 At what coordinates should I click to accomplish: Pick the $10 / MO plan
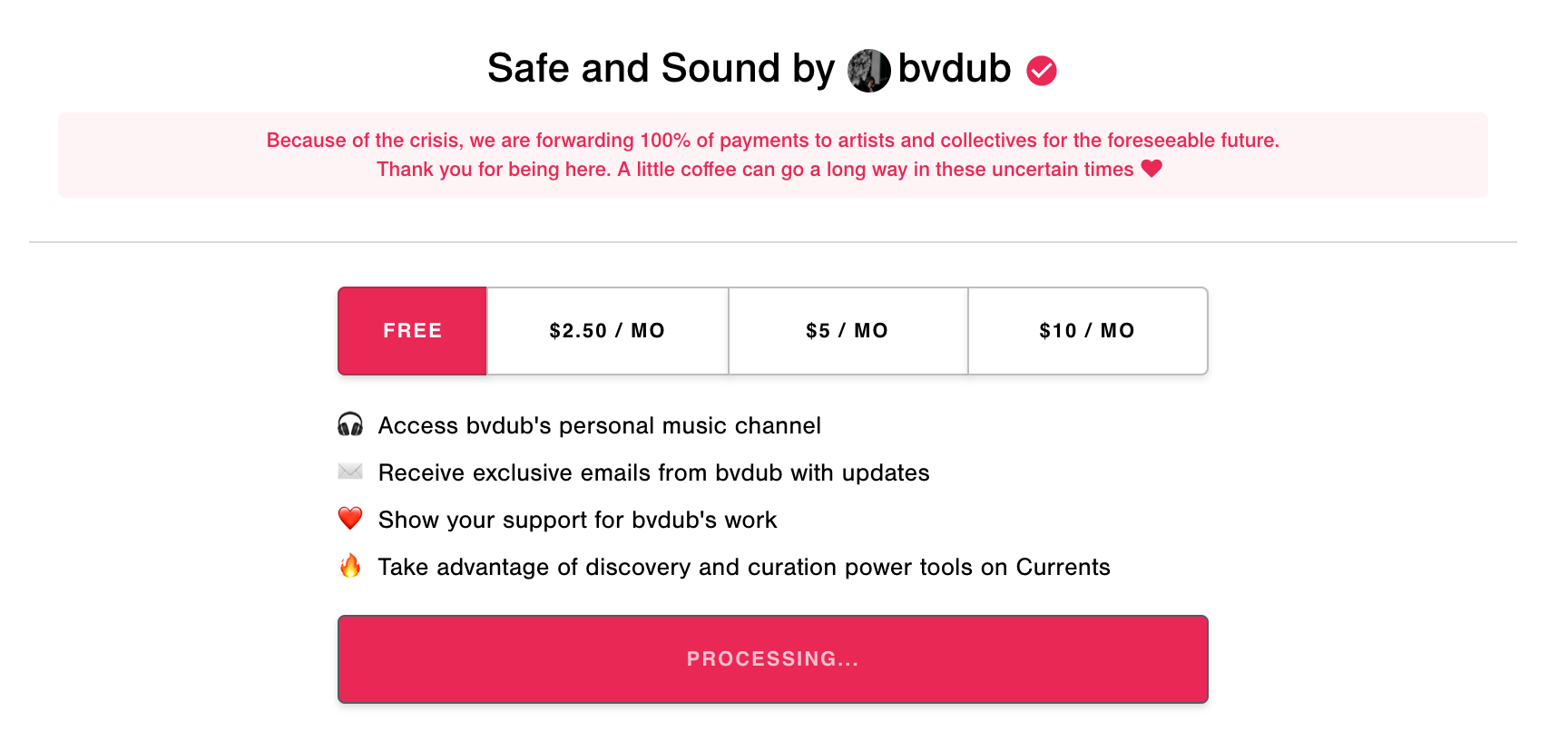pyautogui.click(x=1088, y=331)
